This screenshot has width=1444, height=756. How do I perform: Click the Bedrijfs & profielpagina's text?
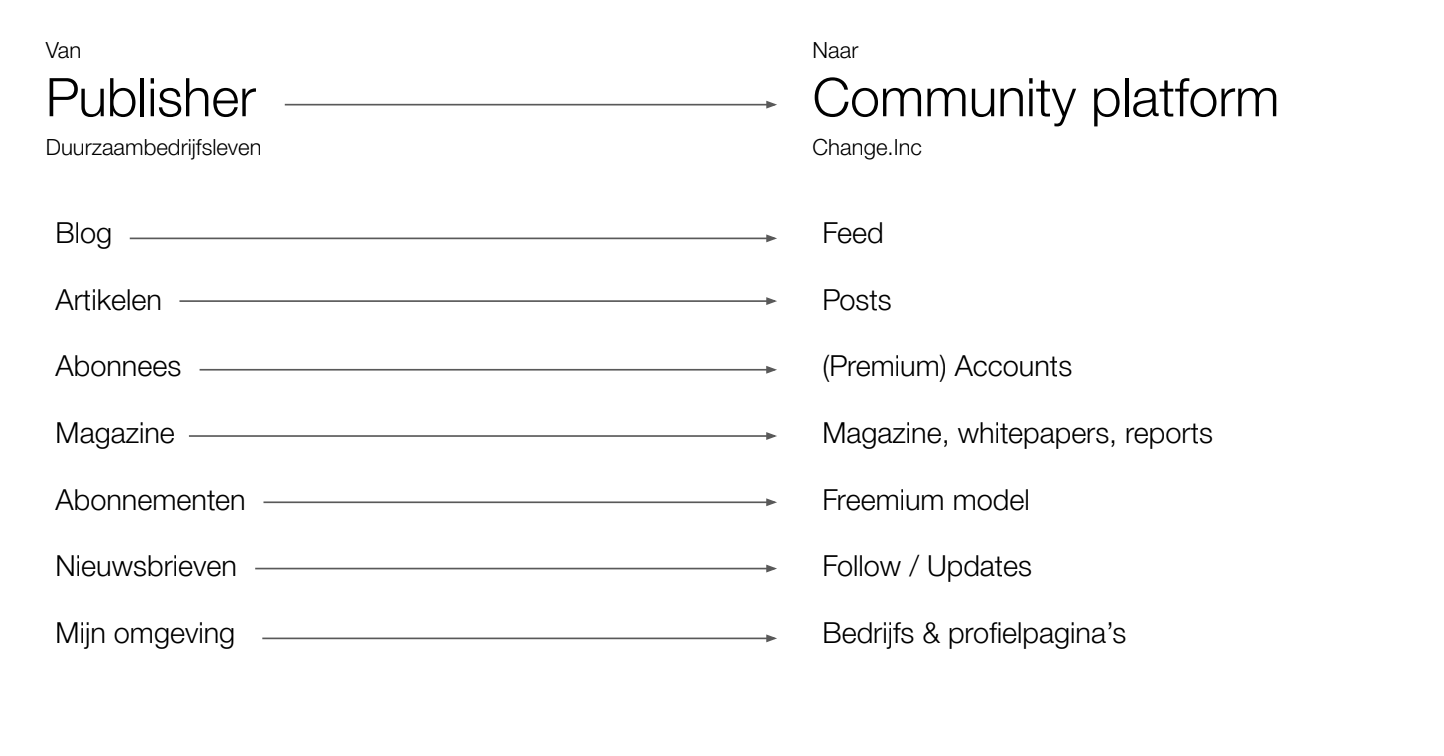pos(974,635)
